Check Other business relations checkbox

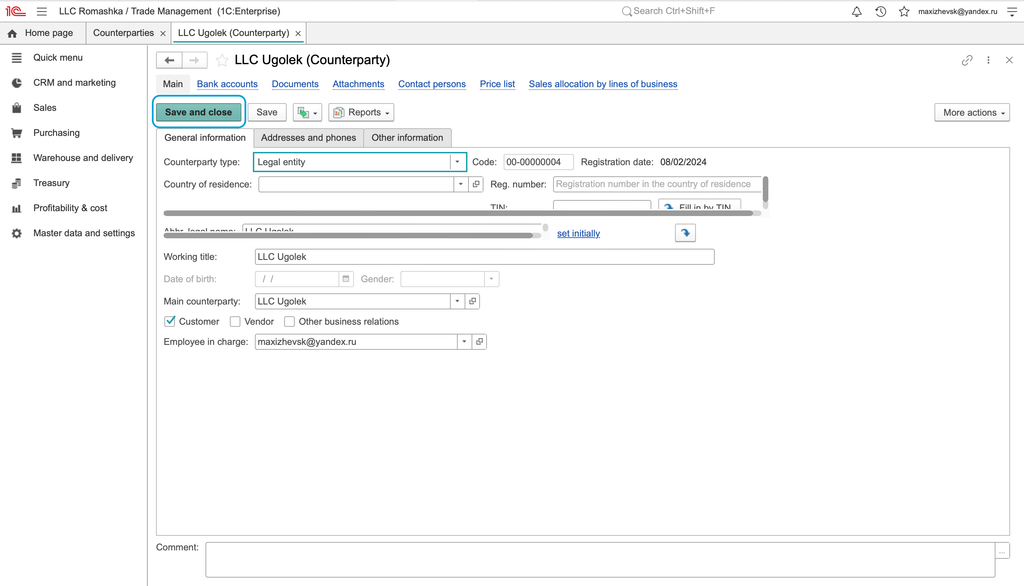289,321
